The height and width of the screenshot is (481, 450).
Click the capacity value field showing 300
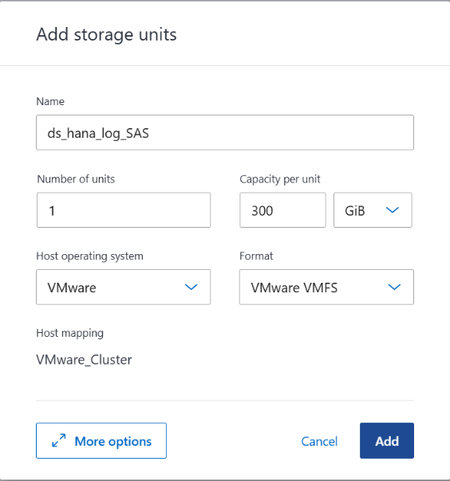pyautogui.click(x=283, y=210)
